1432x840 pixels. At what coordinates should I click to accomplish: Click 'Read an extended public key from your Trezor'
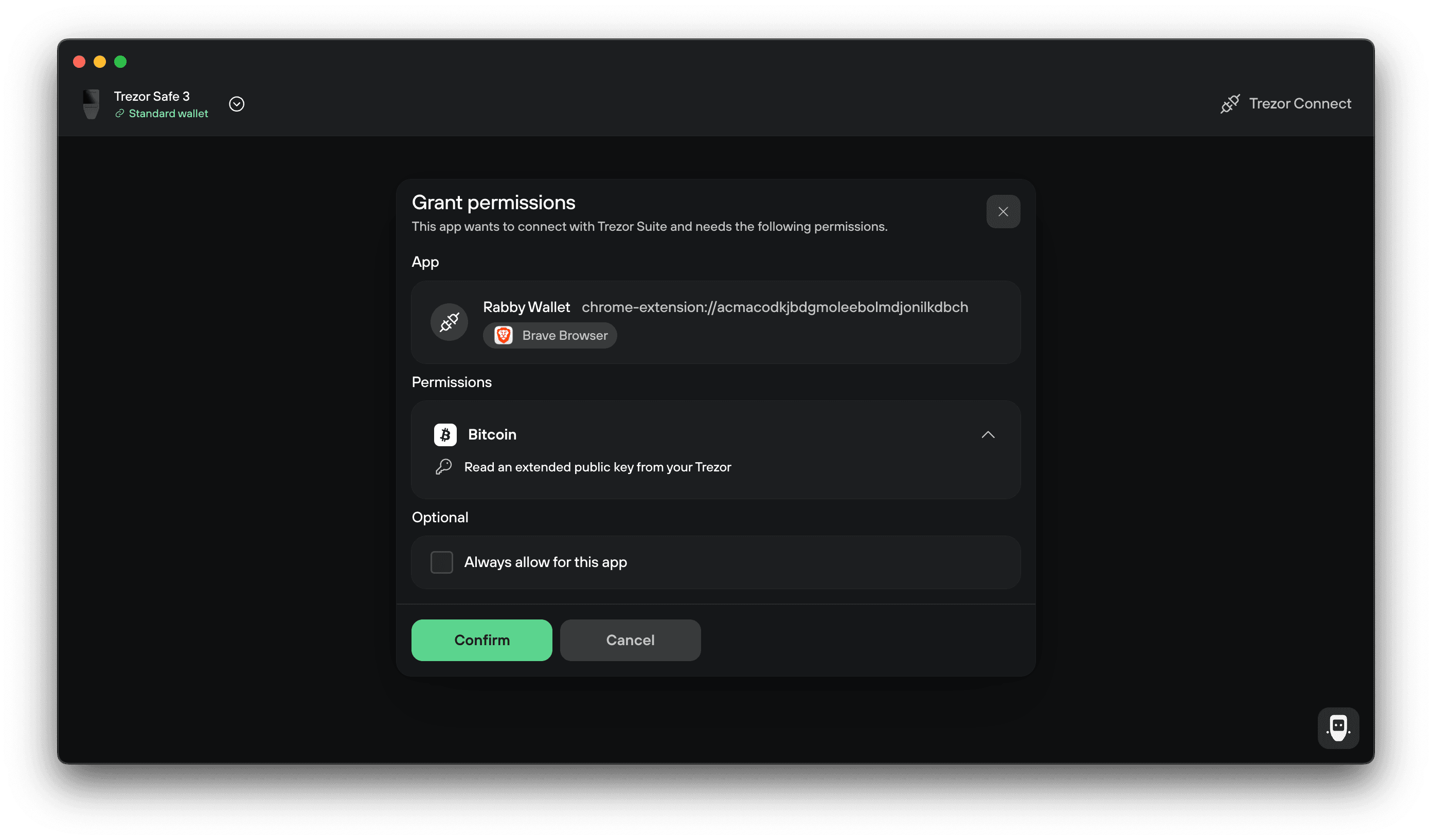tap(597, 467)
